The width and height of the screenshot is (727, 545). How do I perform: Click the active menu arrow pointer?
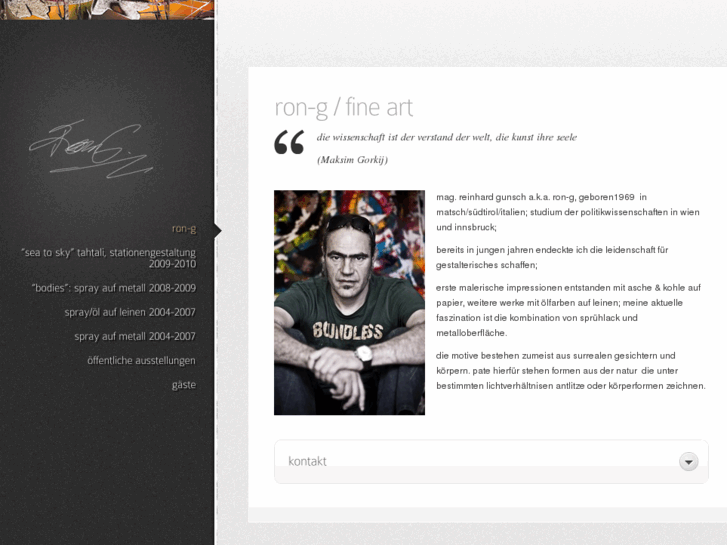pyautogui.click(x=218, y=231)
